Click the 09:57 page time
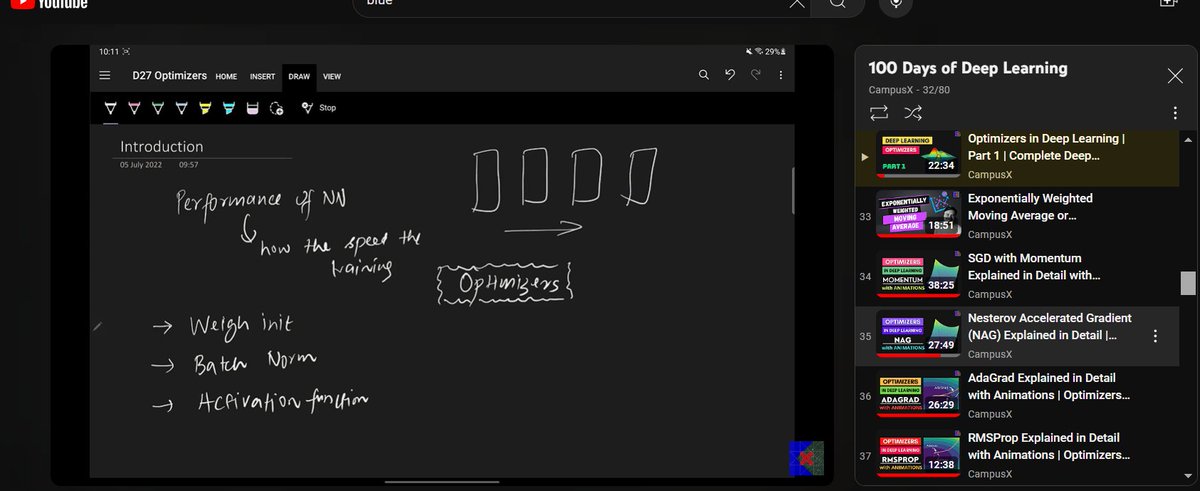1200x491 pixels. [188, 164]
